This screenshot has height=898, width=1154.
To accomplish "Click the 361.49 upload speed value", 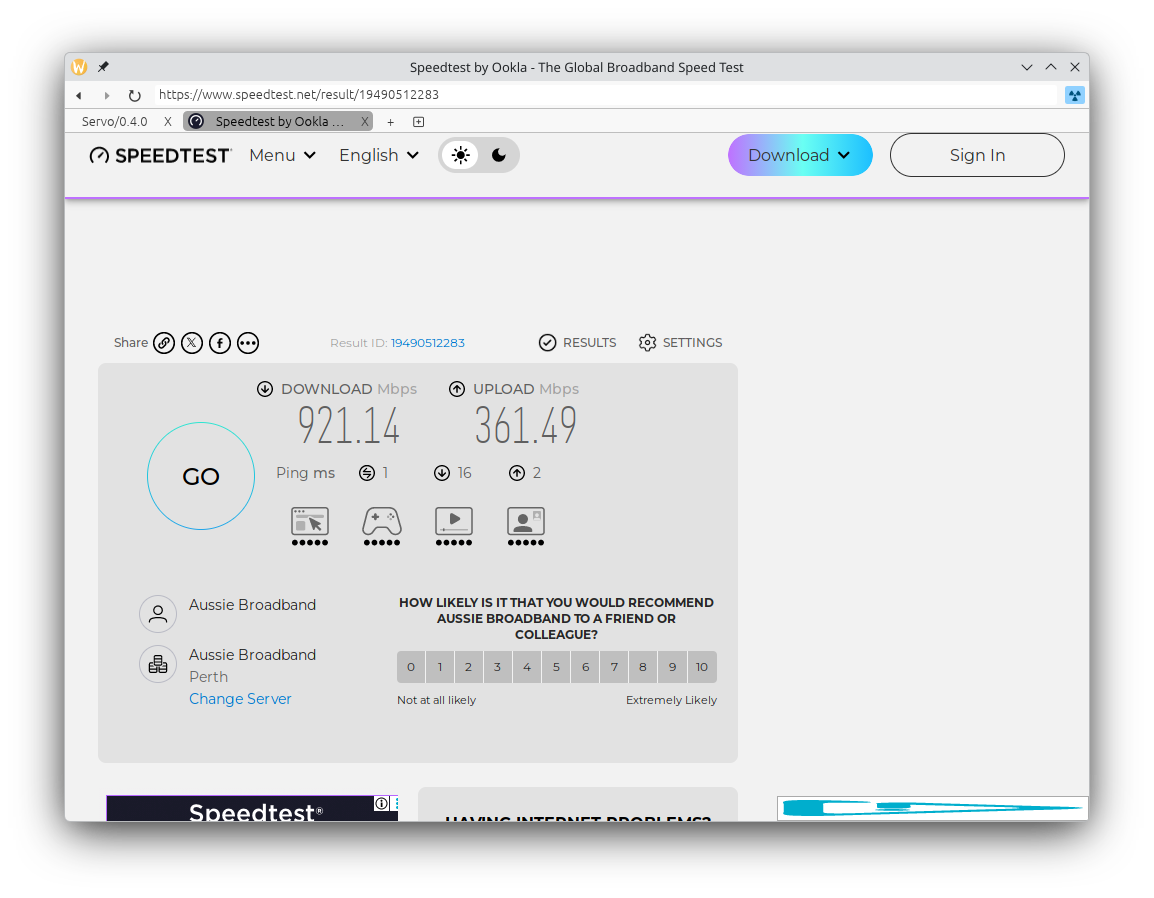I will [x=525, y=425].
